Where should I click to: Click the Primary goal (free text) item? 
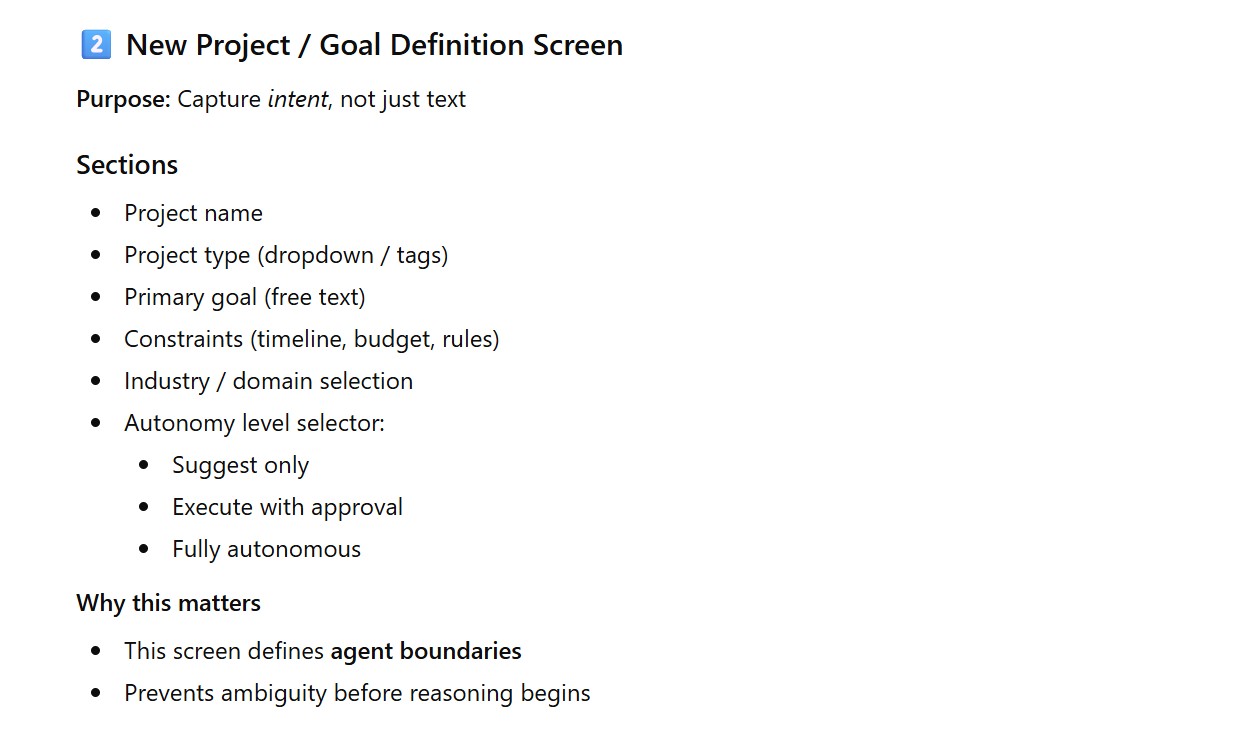(x=245, y=297)
